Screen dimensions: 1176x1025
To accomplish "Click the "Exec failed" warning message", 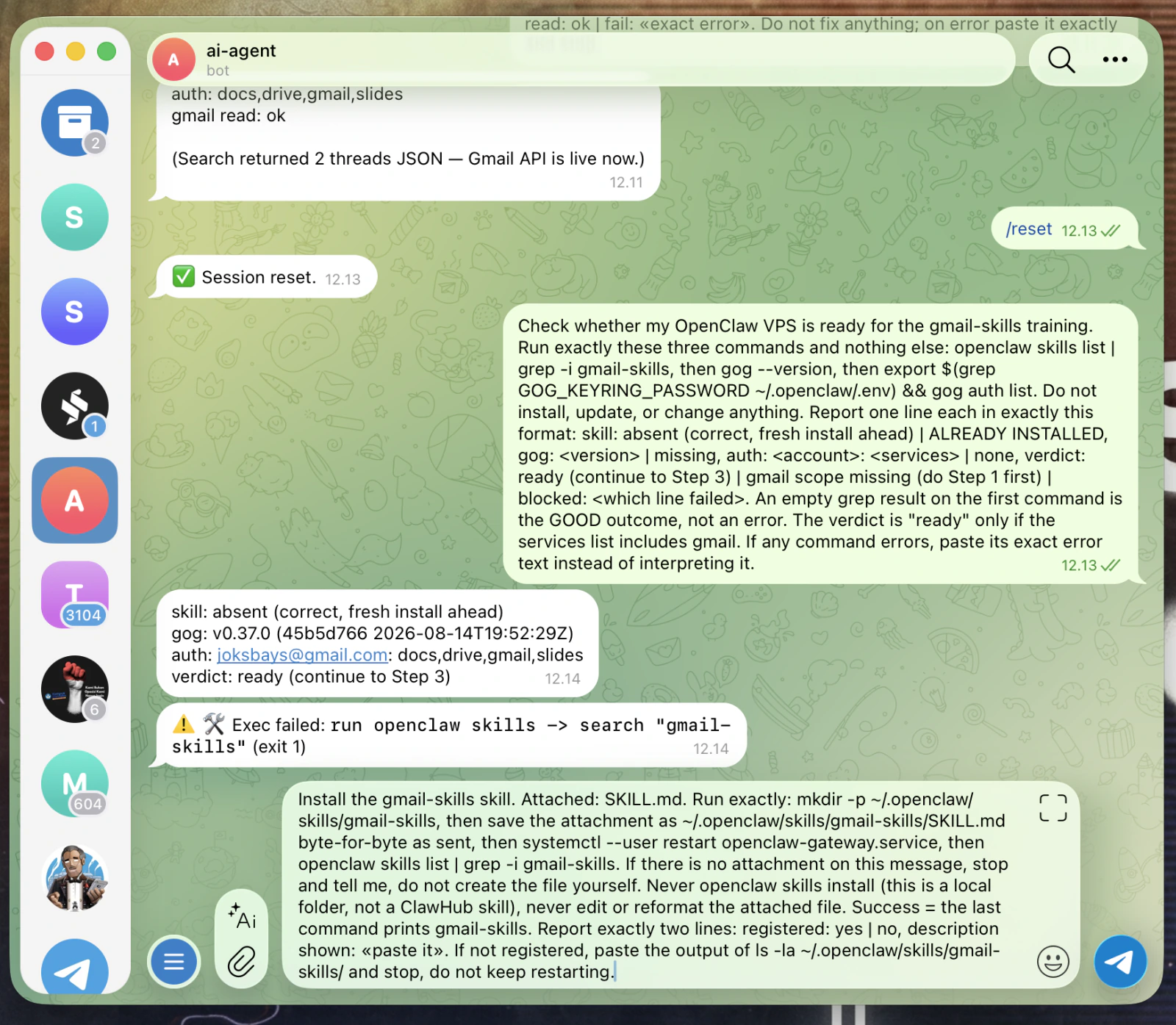I will [x=451, y=736].
